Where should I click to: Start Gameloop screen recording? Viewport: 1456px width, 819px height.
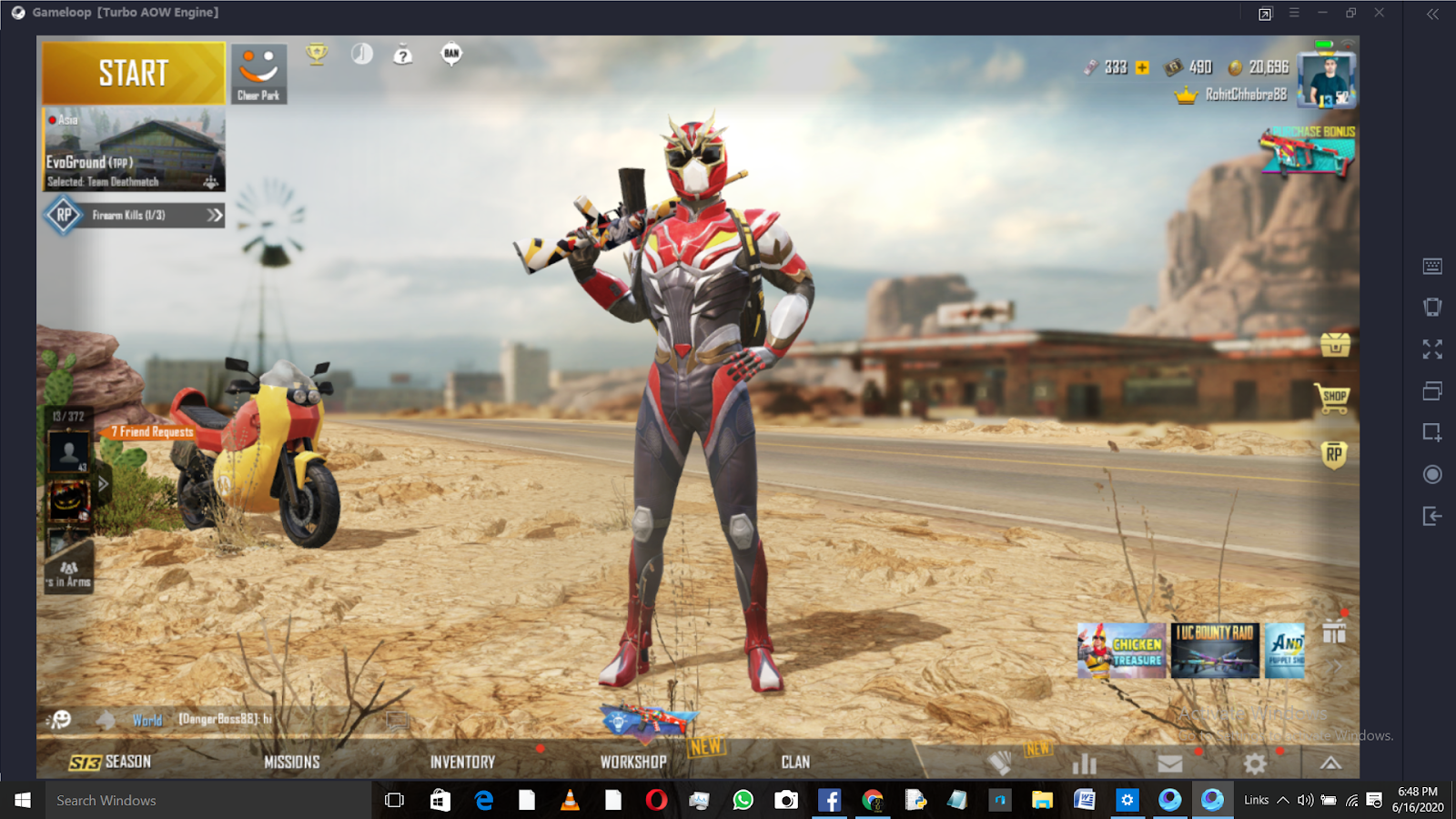coord(1432,474)
